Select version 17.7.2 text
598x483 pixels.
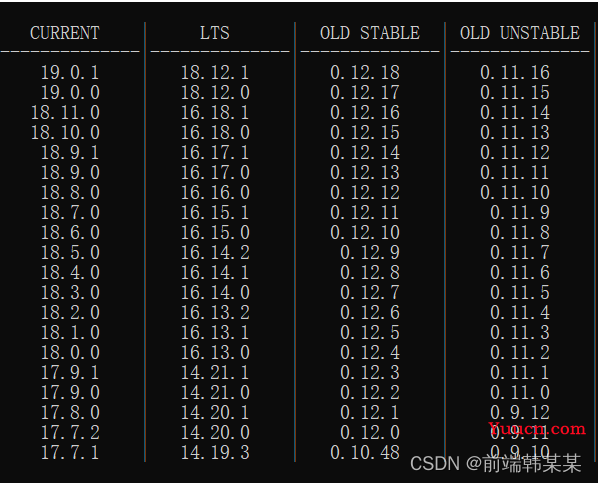click(70, 433)
